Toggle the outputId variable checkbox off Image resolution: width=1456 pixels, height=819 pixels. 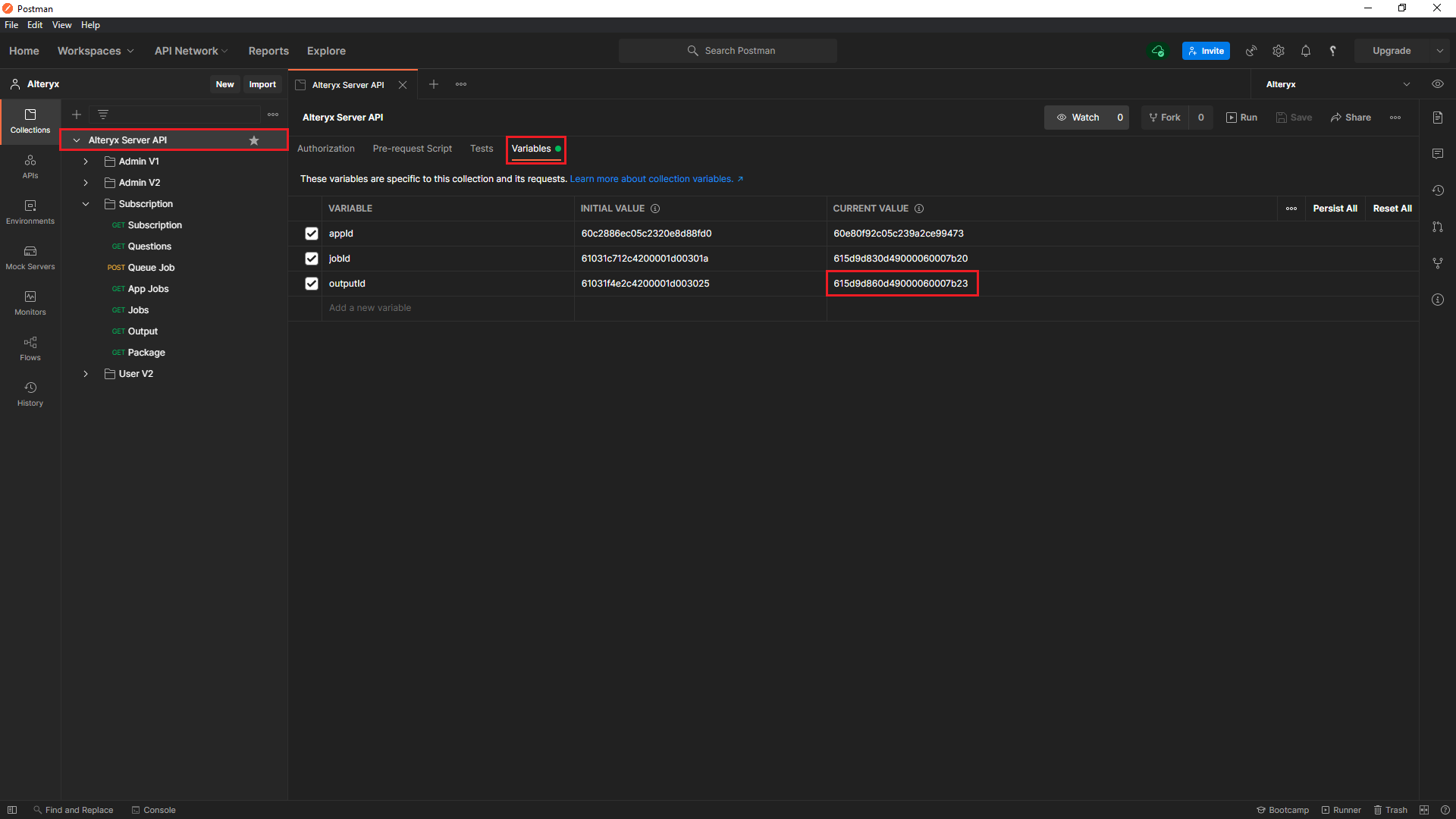311,283
